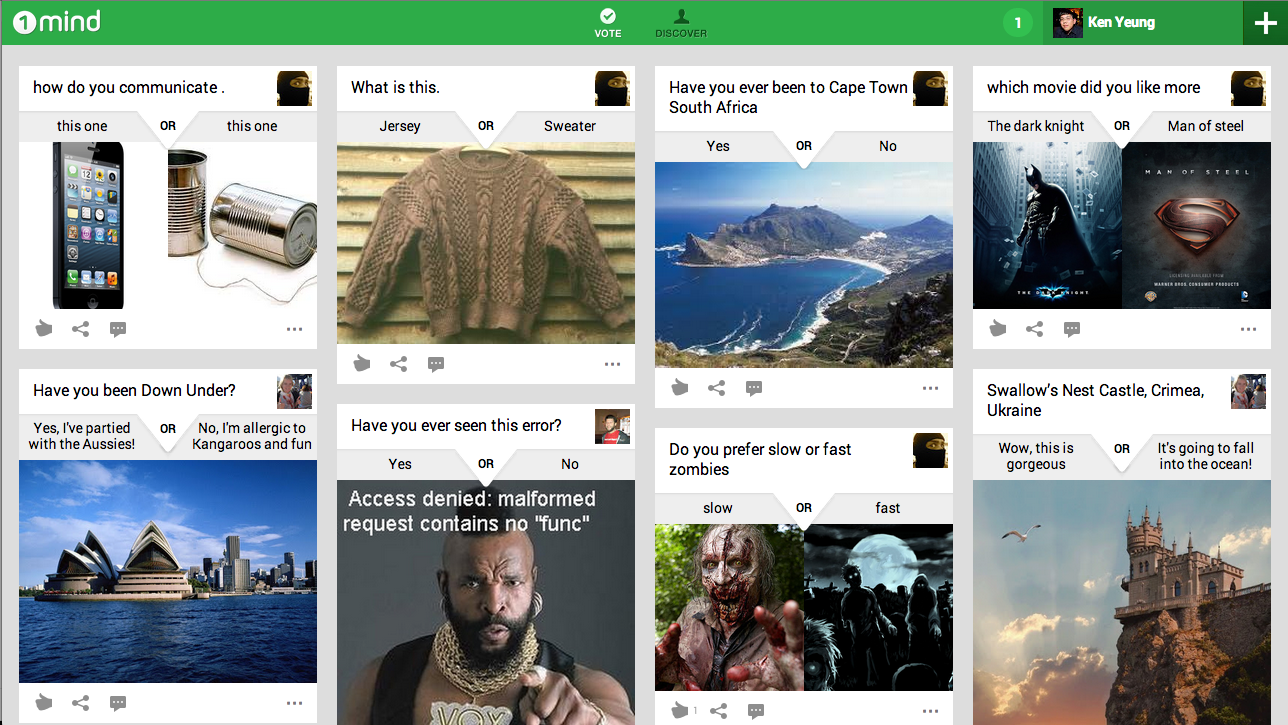
Task: Click the vote hand icon on Down Under card
Action: 44,703
